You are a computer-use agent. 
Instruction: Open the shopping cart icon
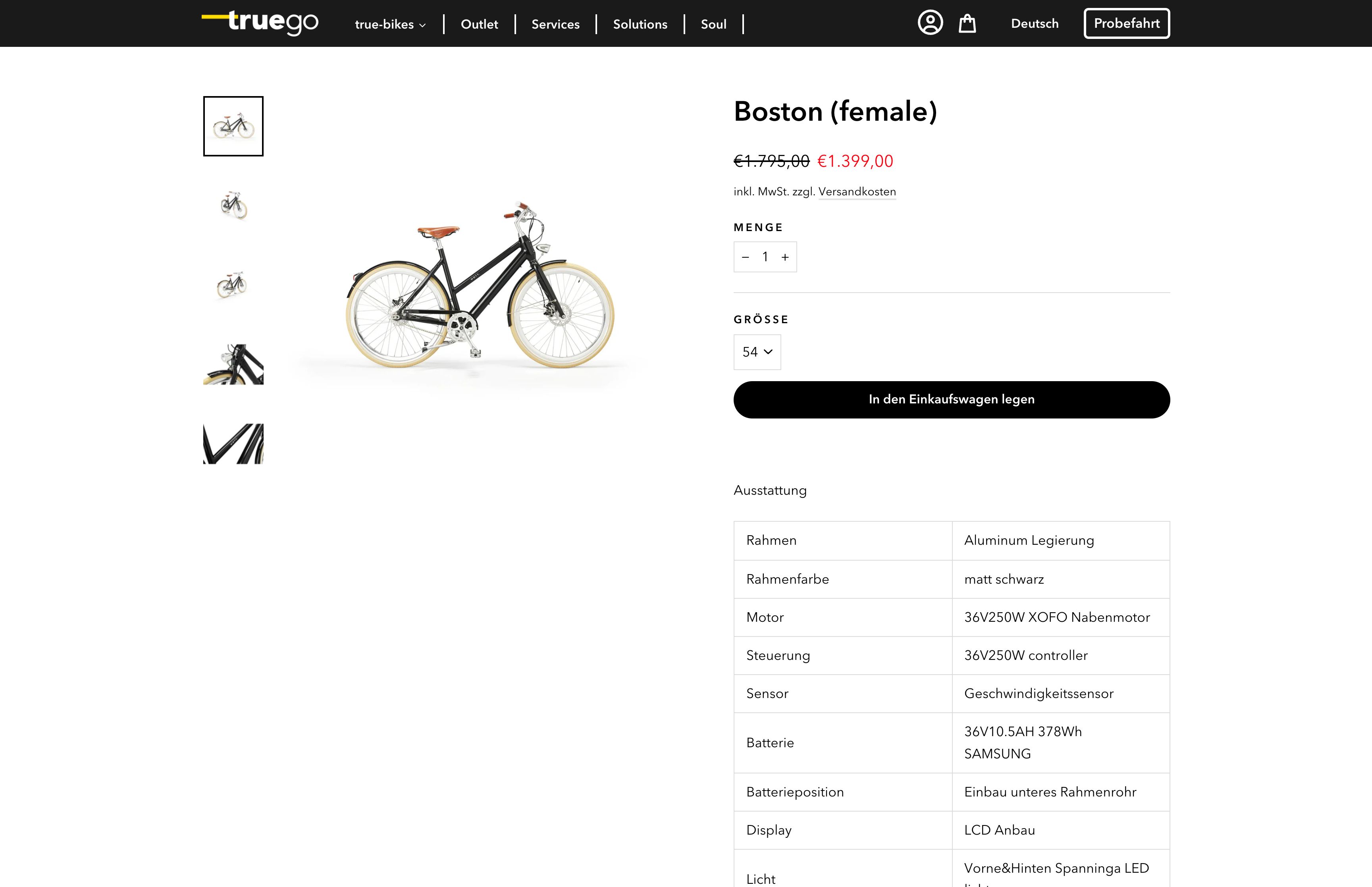pos(967,23)
